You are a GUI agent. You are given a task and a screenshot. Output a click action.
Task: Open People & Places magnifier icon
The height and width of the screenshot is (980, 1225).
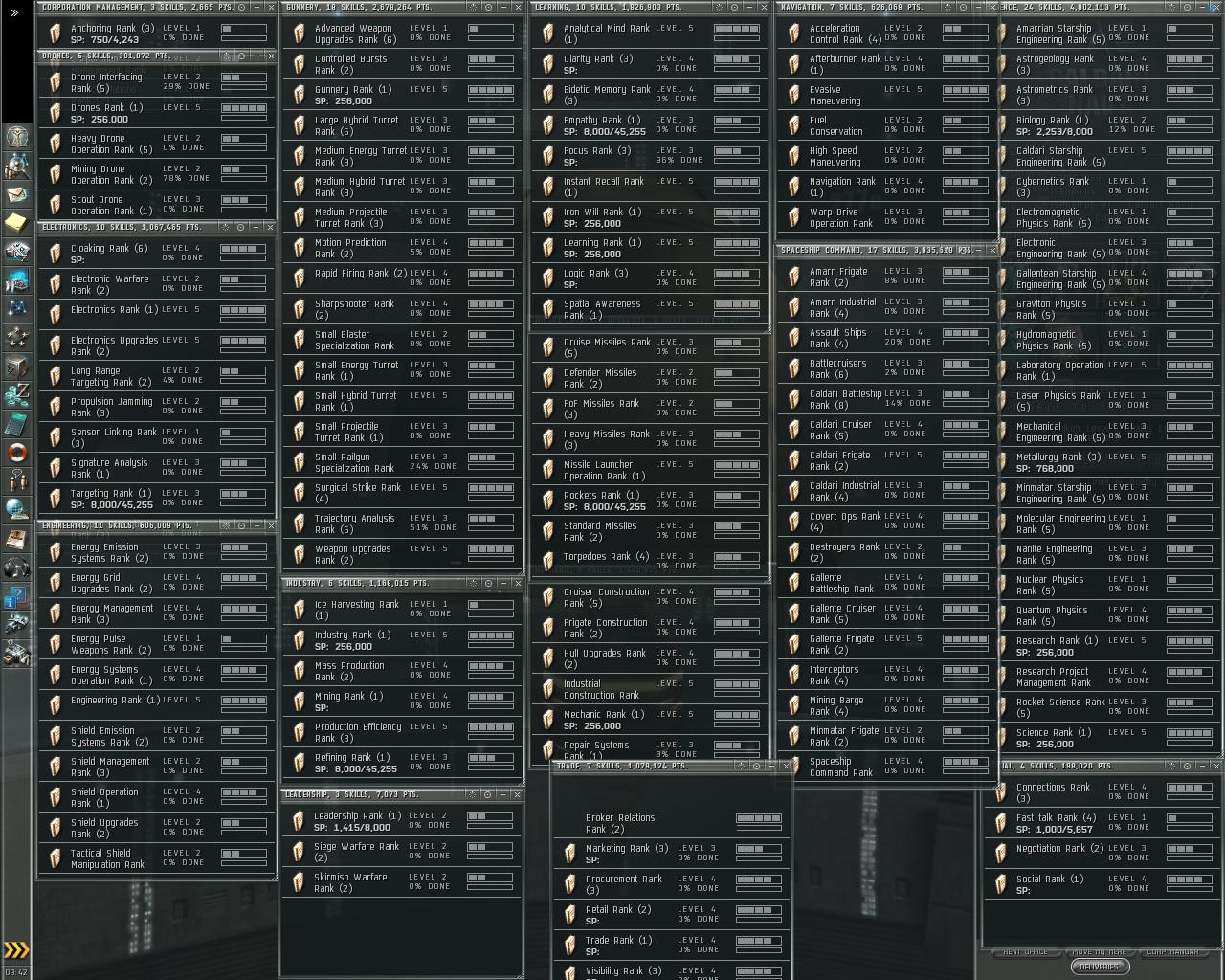pyautogui.click(x=16, y=166)
